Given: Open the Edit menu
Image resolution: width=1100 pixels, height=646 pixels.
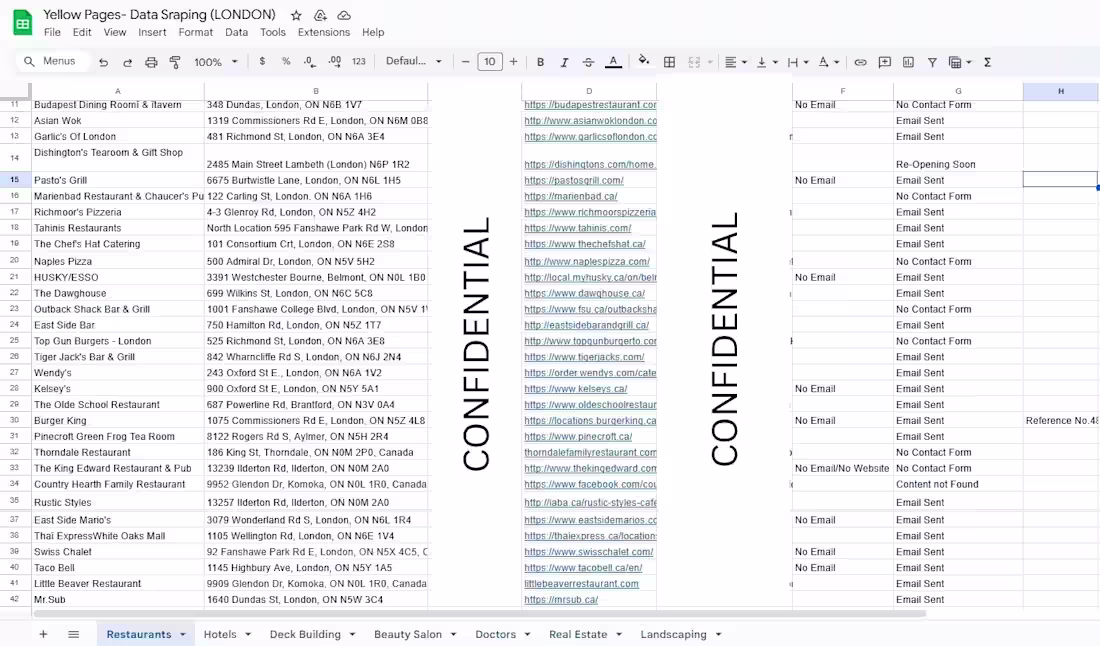Looking at the screenshot, I should [x=82, y=32].
